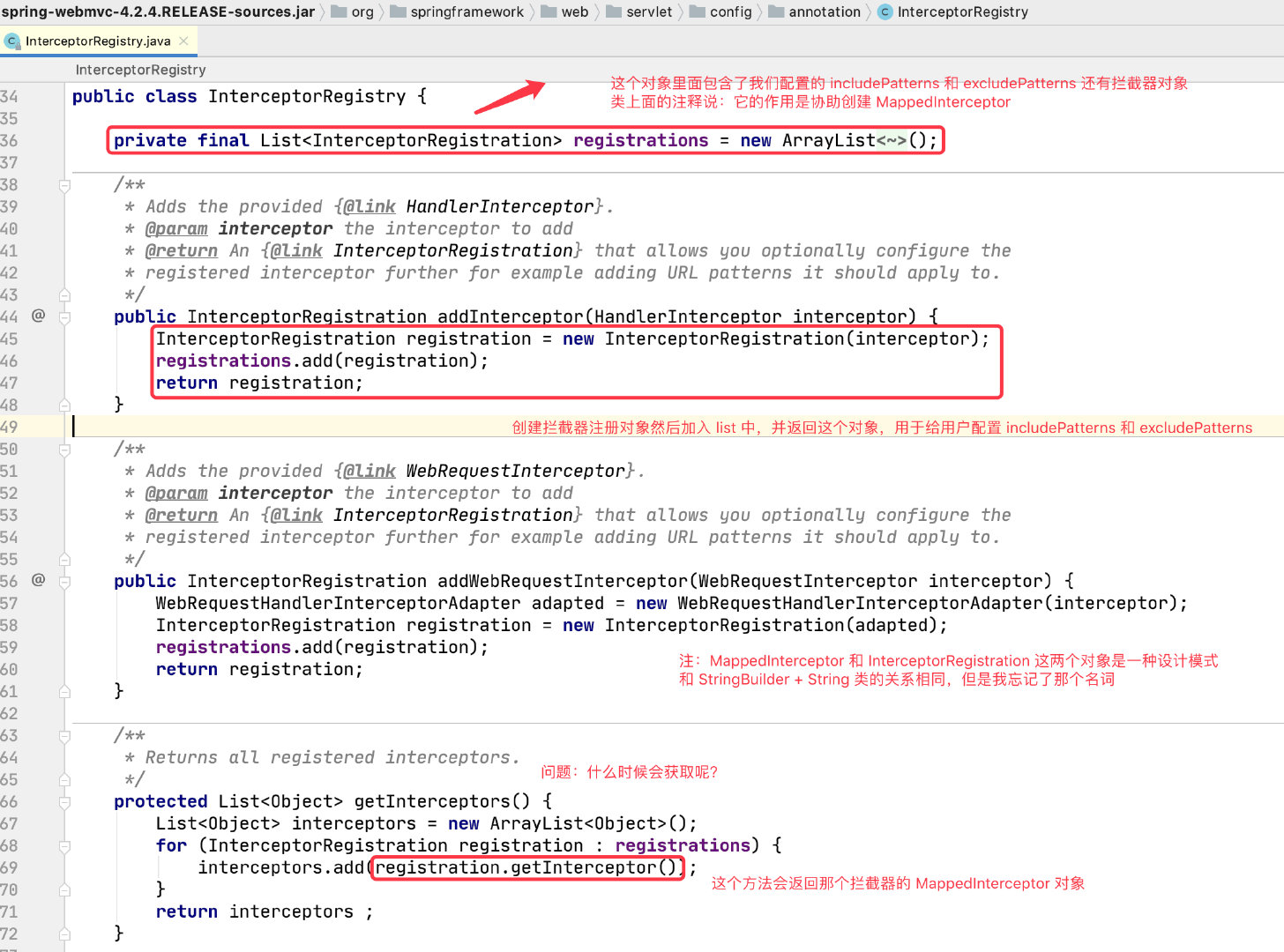This screenshot has height=952, width=1284.
Task: Click the 'protected' keyword on line 66
Action: coord(160,801)
